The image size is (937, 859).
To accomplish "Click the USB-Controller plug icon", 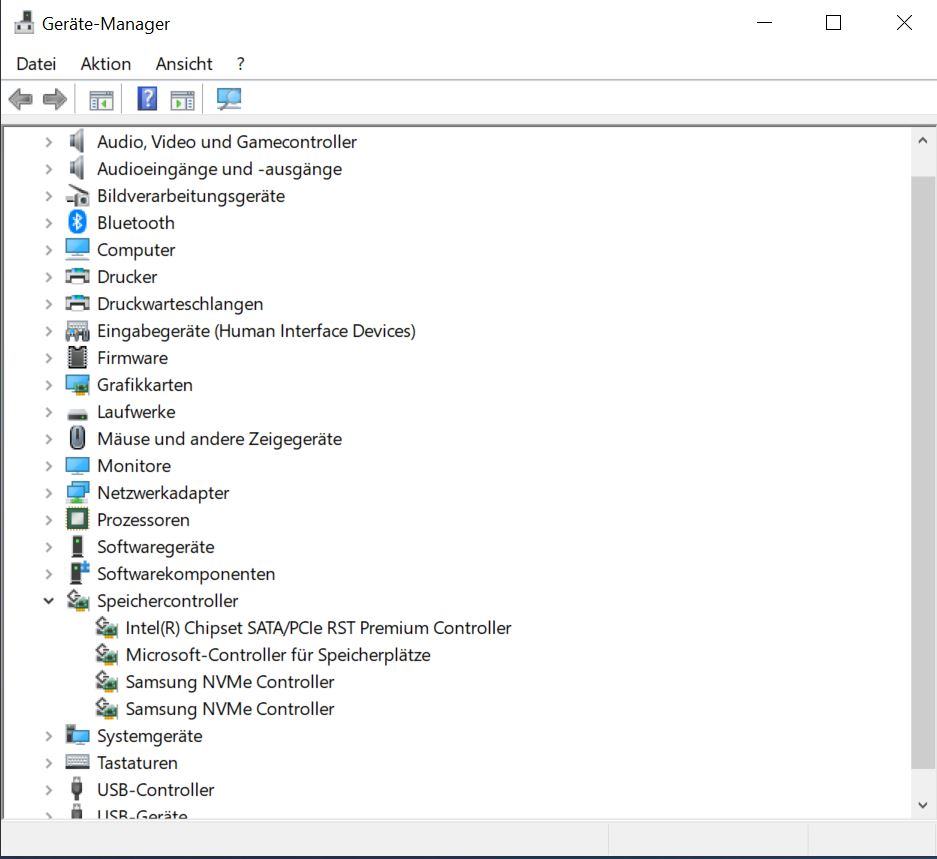I will point(76,788).
